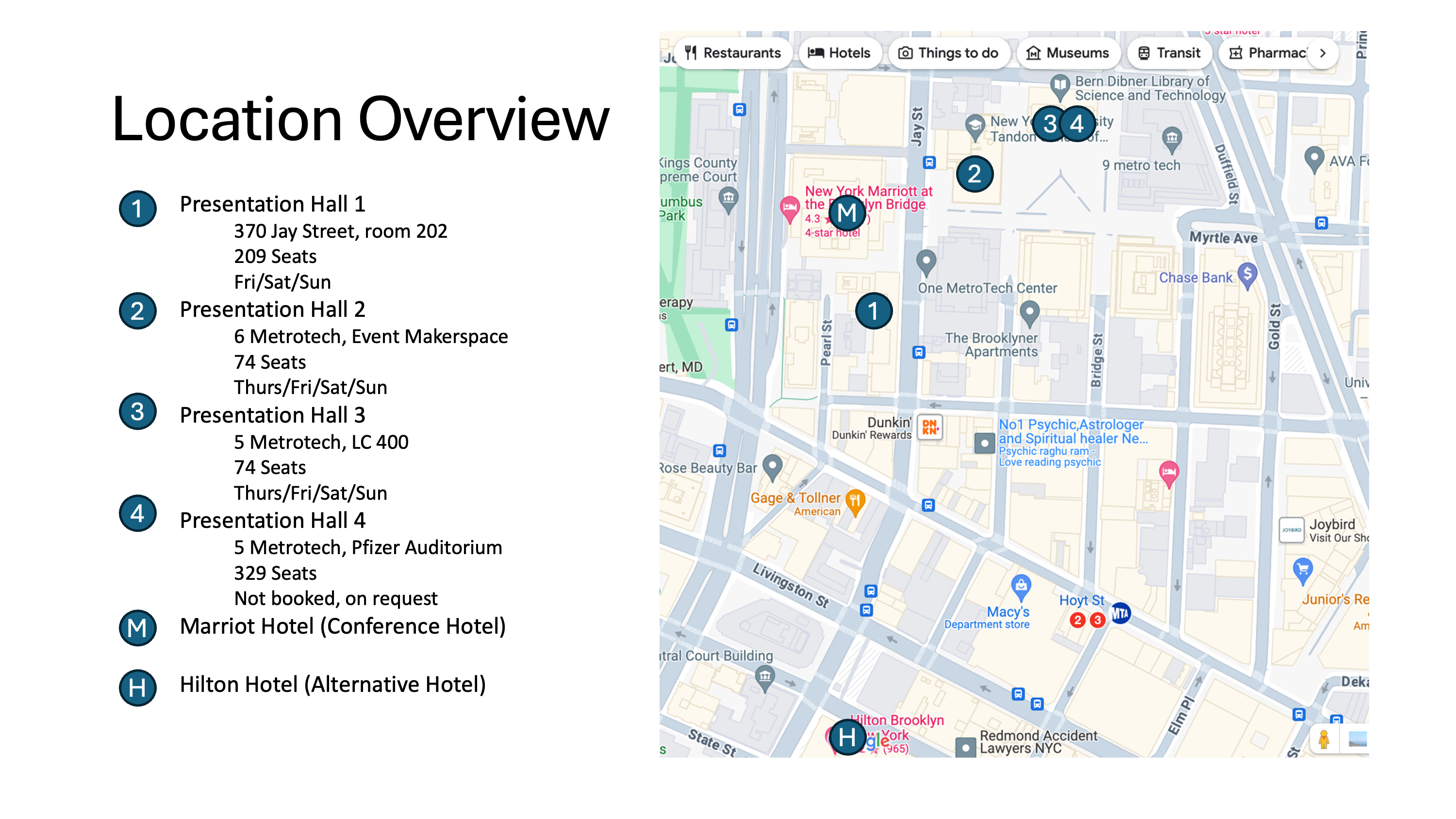Click the Marriott marker labeled M on map
The height and width of the screenshot is (819, 1456).
[847, 213]
